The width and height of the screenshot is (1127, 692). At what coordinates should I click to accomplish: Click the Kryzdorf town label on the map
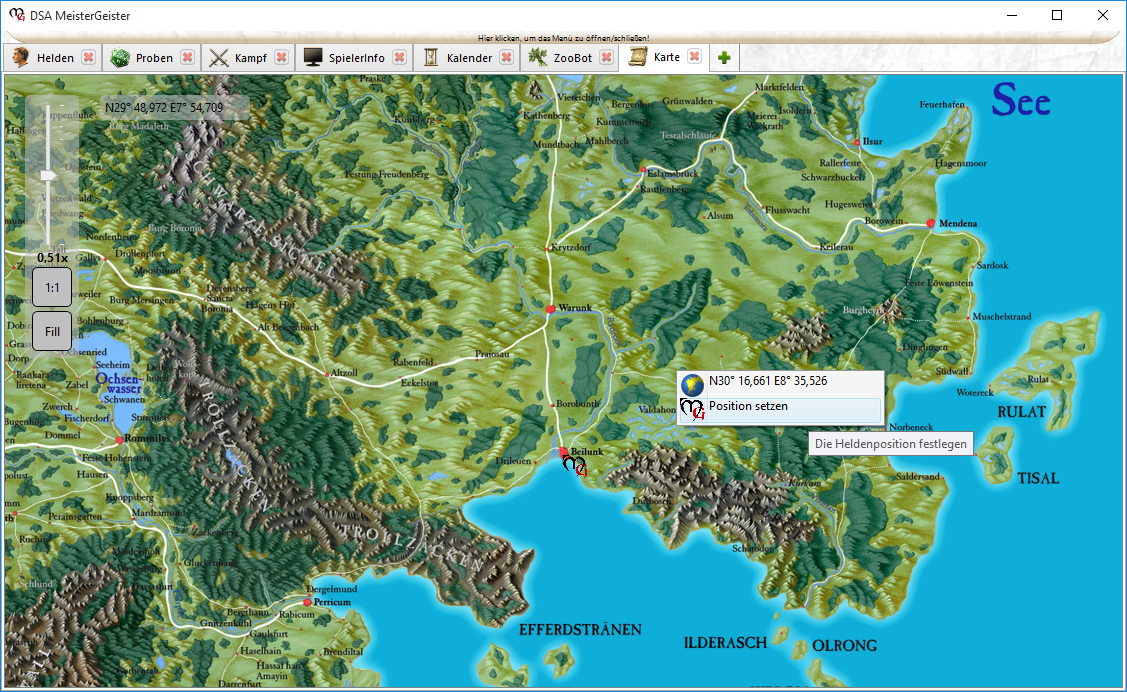571,247
